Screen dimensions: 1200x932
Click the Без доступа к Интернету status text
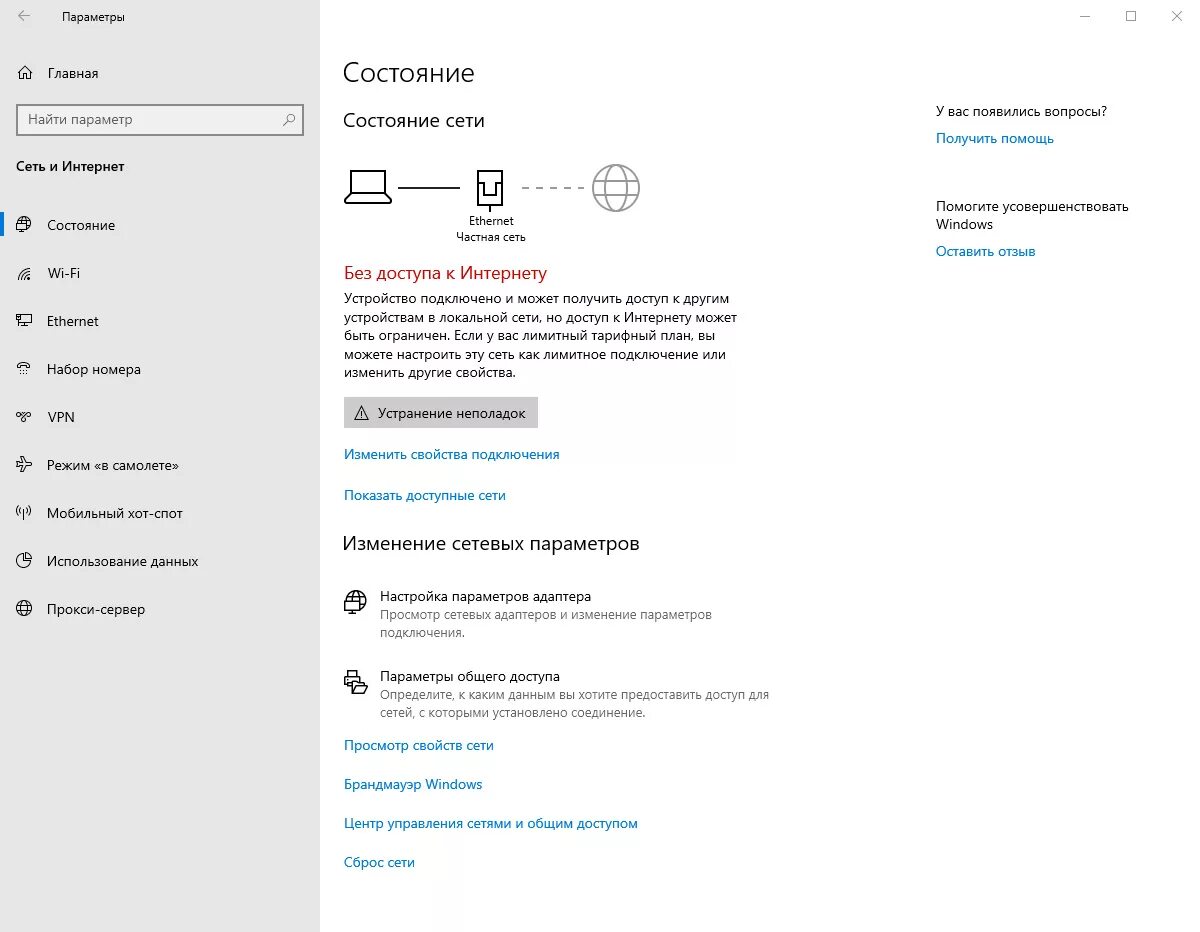point(445,273)
